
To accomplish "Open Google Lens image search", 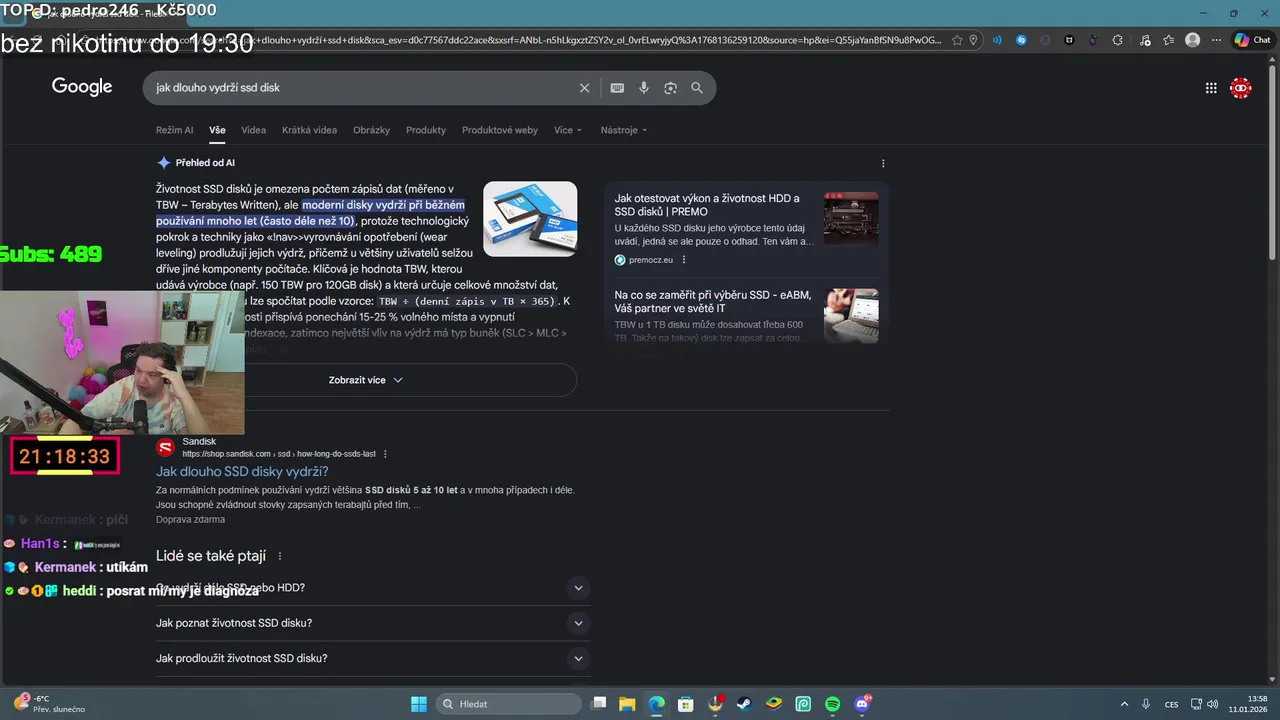I will [x=670, y=88].
